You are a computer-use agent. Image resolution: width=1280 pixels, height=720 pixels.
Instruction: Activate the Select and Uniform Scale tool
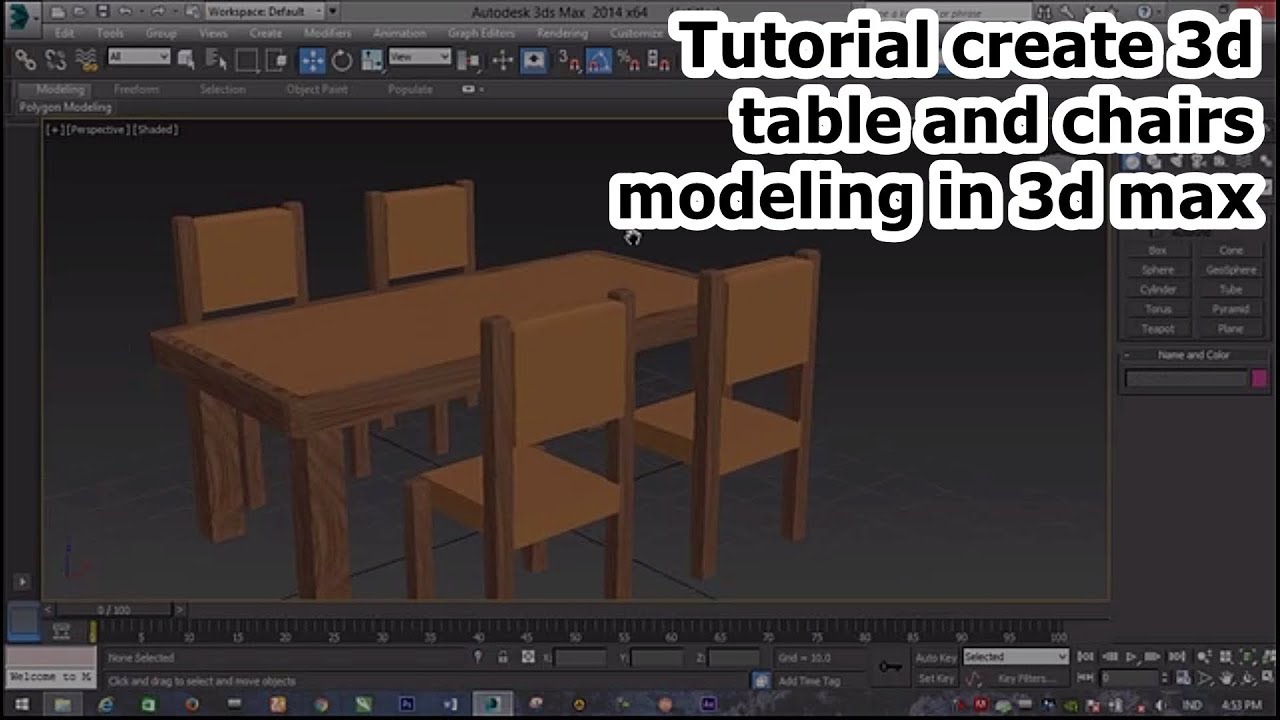coord(372,61)
